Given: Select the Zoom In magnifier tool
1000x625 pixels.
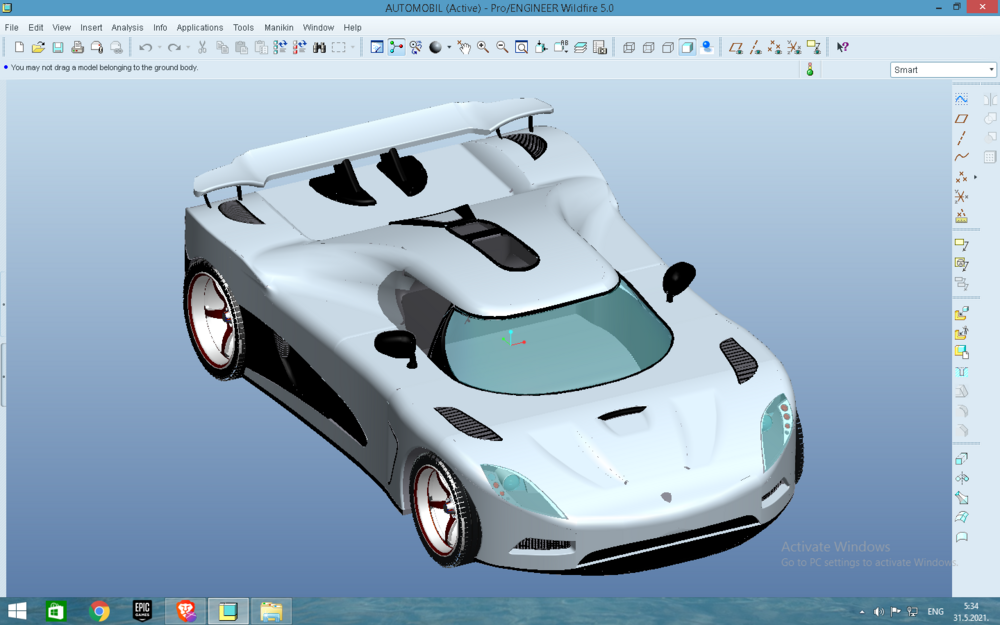Looking at the screenshot, I should [483, 47].
